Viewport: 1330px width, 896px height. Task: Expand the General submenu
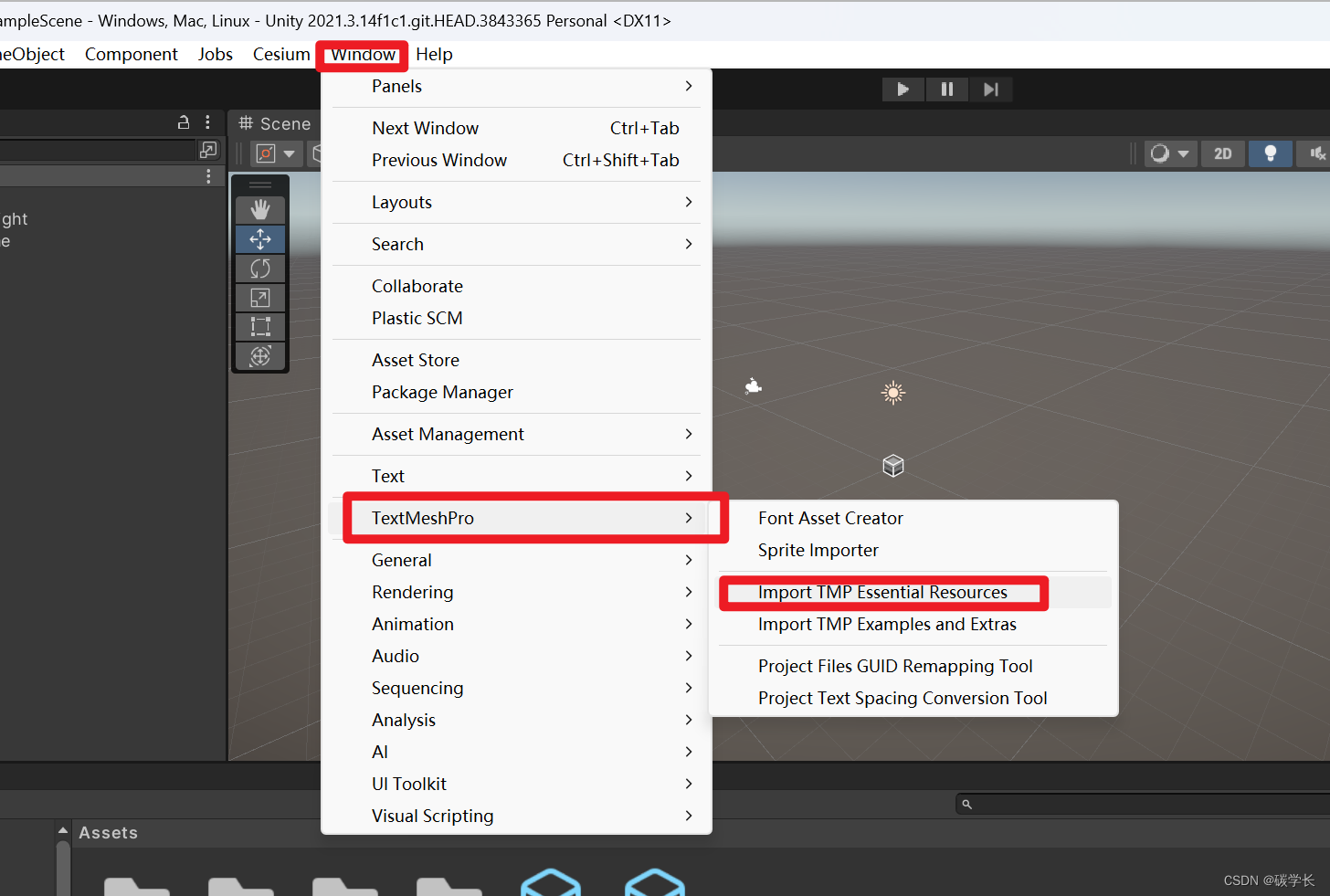tap(516, 560)
